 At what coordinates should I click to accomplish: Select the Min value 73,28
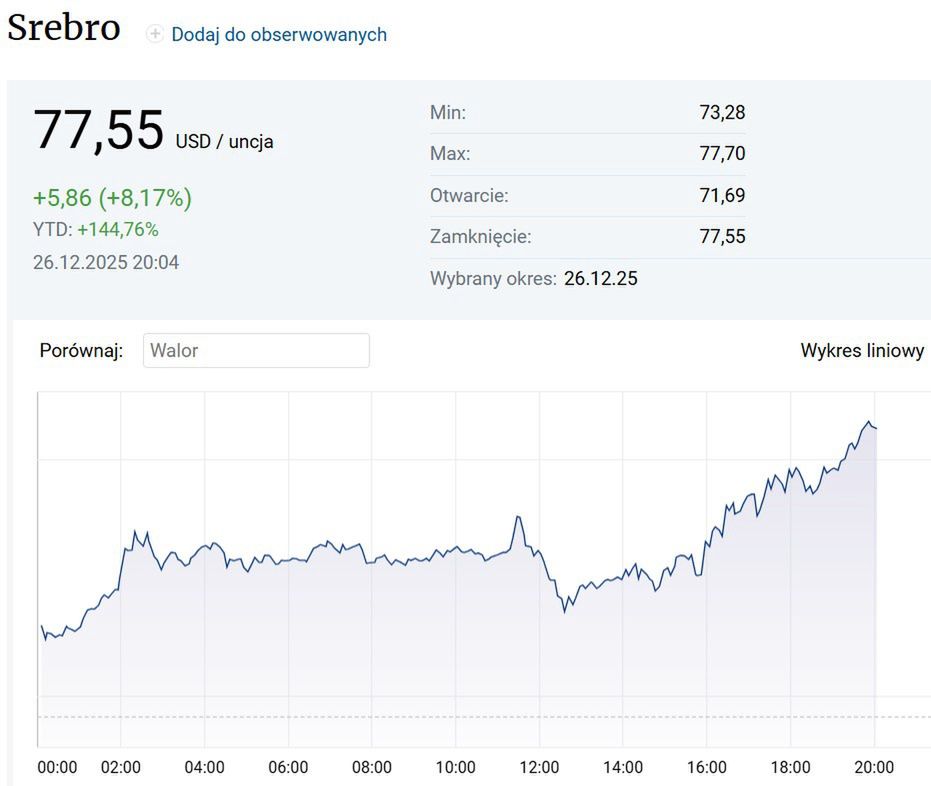(722, 113)
